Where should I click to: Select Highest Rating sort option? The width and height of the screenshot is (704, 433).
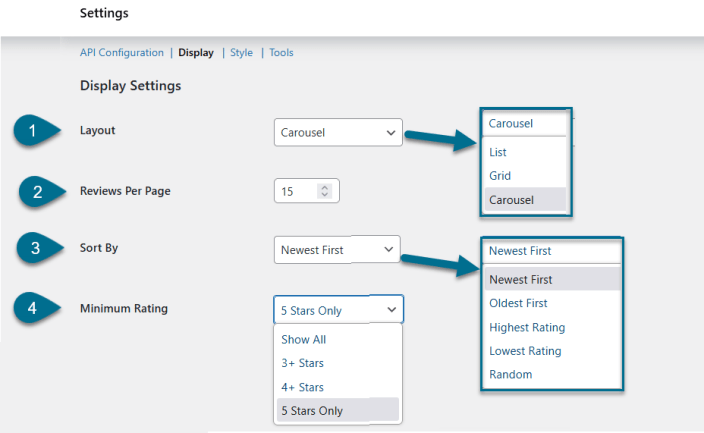[527, 327]
